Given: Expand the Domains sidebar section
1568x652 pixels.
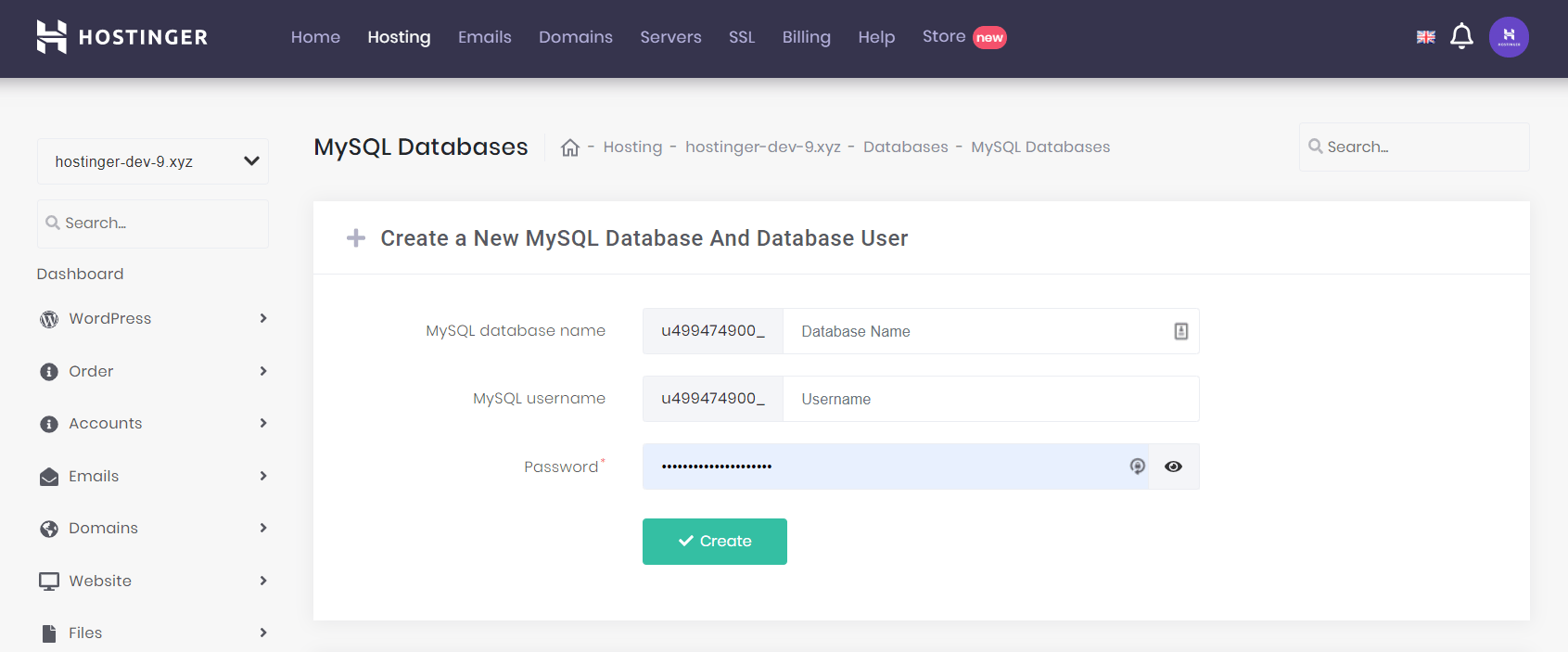Looking at the screenshot, I should point(153,528).
